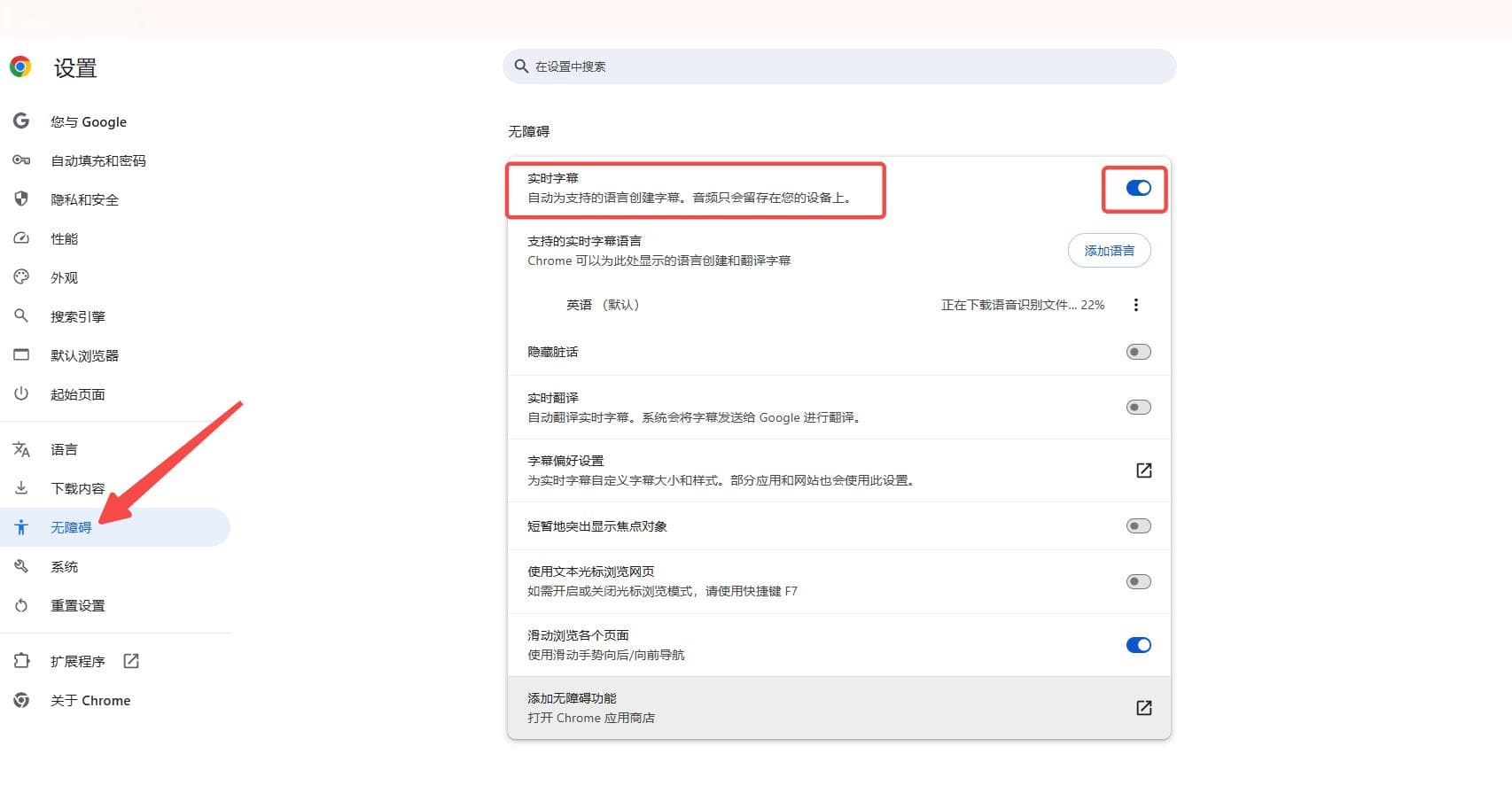The height and width of the screenshot is (801, 1512).
Task: Click the download icon for 下载内容
Action: [x=21, y=488]
